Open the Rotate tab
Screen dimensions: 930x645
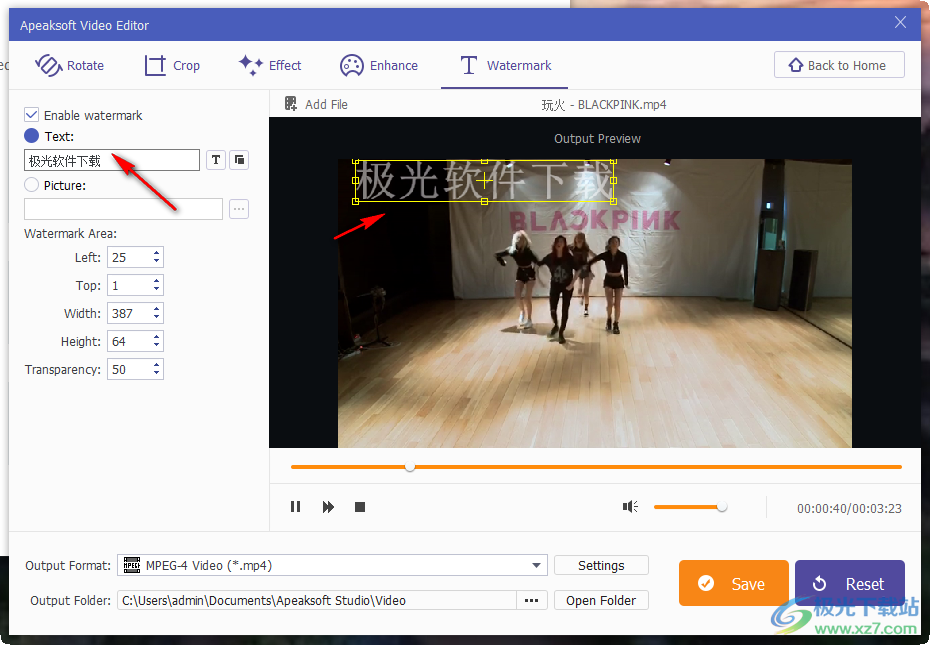(69, 65)
